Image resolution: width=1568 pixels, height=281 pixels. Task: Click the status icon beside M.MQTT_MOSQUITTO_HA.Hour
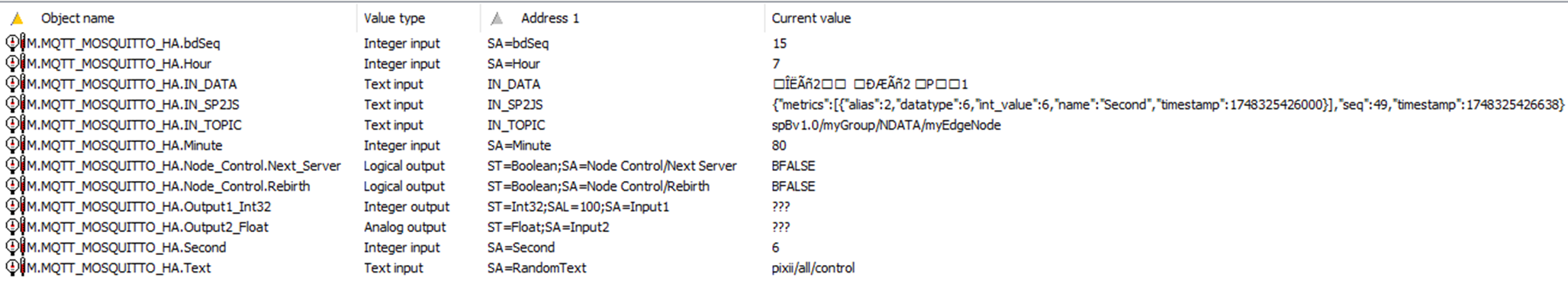coord(15,64)
